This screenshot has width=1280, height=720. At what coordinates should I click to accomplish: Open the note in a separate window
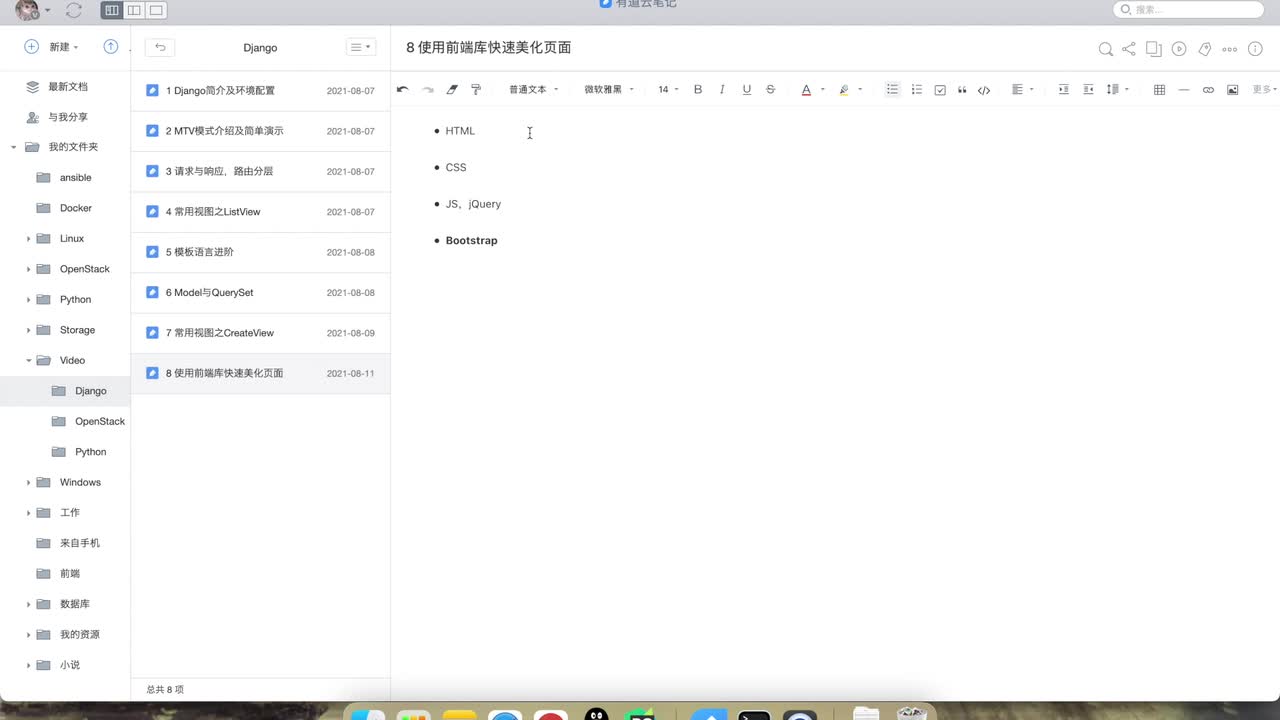point(1154,49)
